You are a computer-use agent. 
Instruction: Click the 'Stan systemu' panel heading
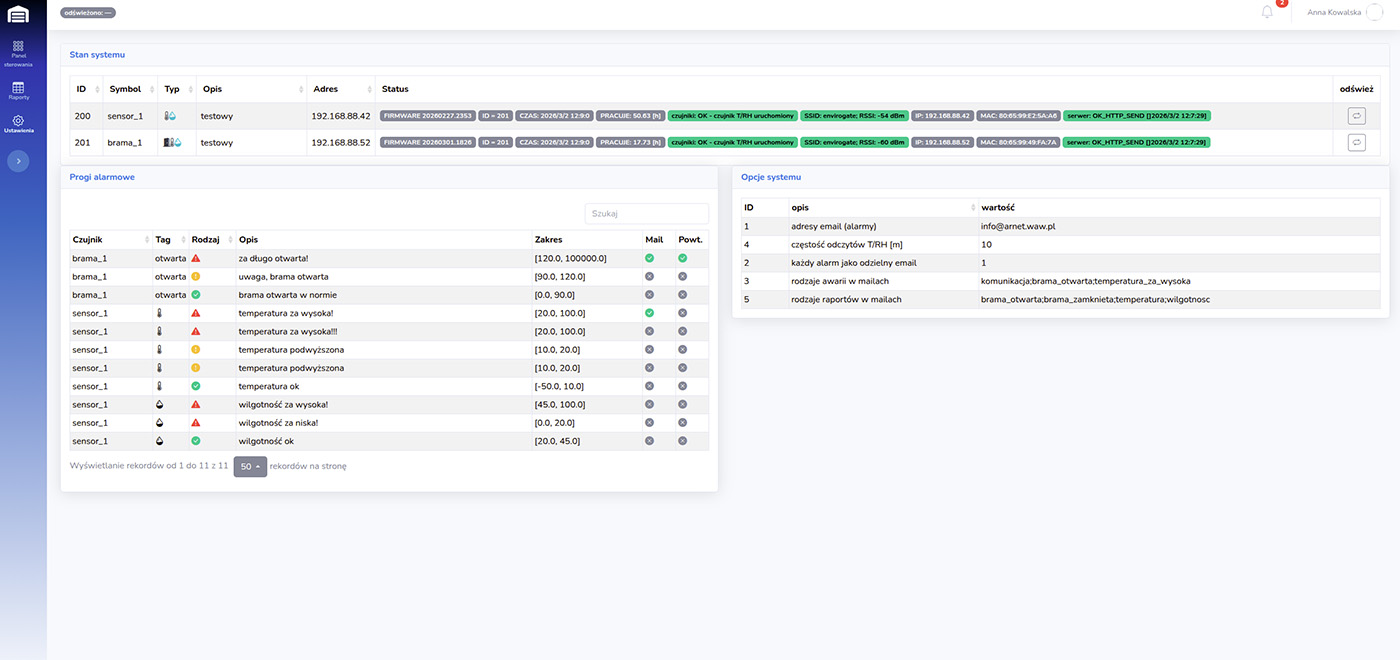(x=97, y=54)
